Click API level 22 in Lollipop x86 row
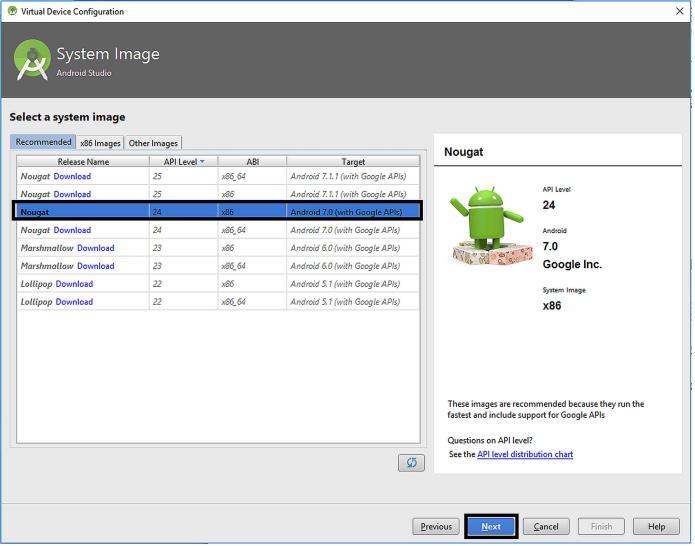 [157, 284]
